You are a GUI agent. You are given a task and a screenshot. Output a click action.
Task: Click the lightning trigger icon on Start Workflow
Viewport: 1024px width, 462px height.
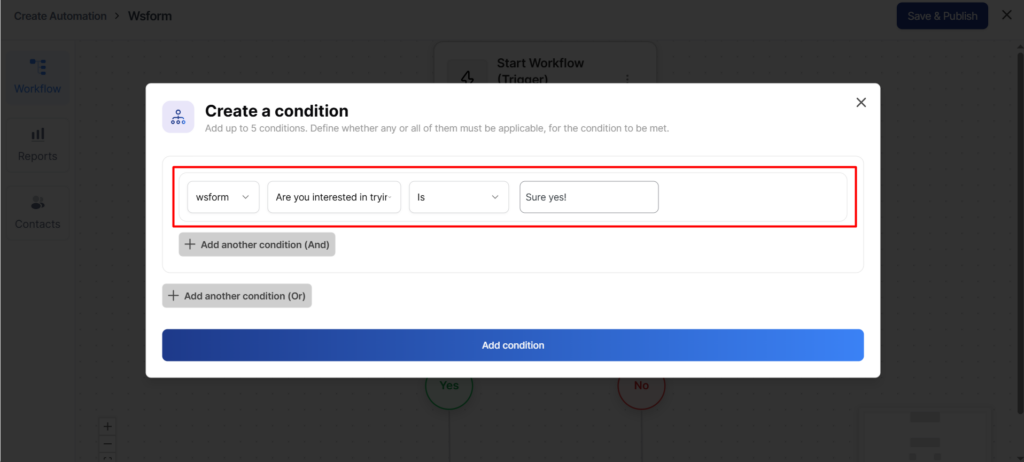[466, 76]
